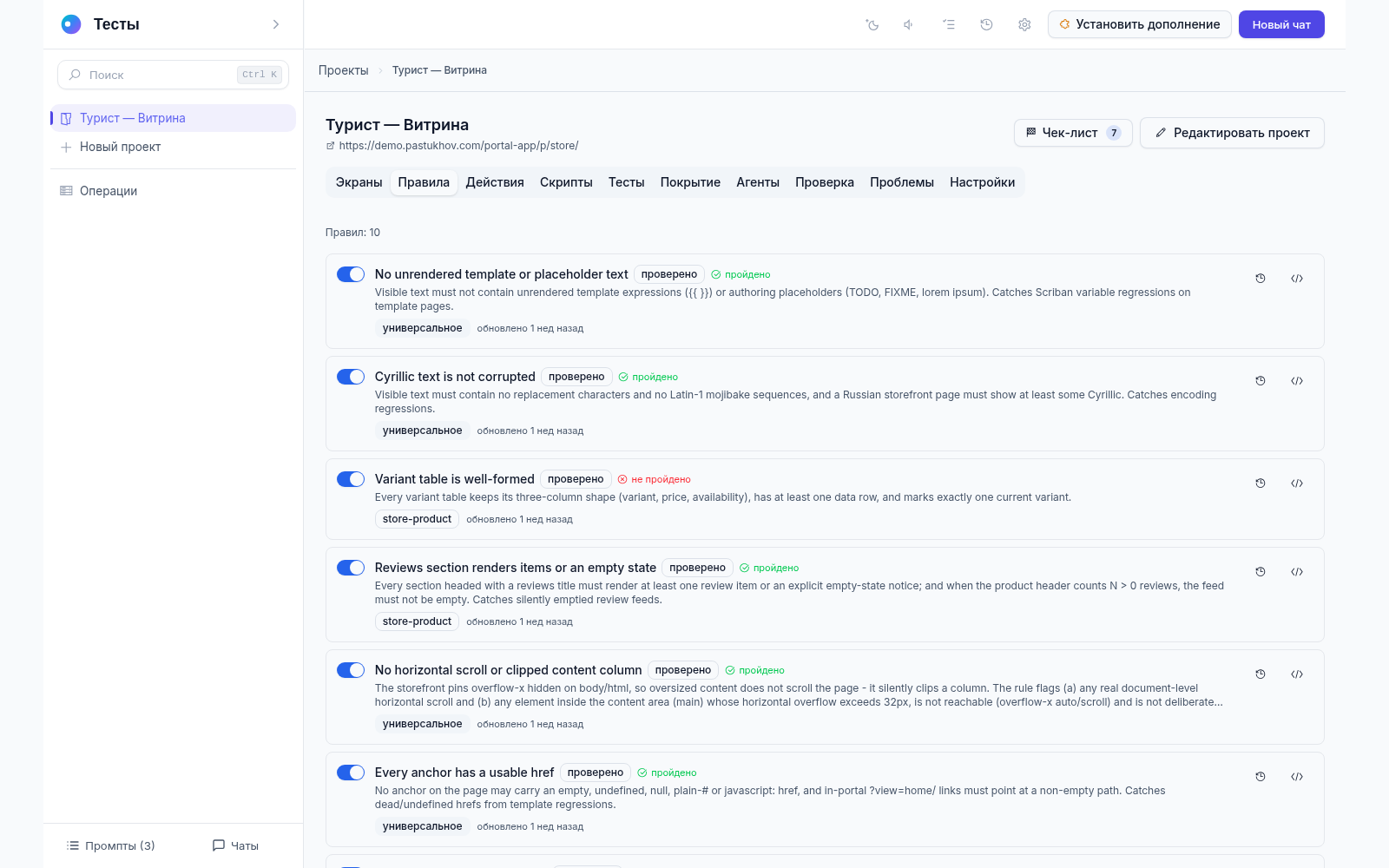Go to the Покрытие tab
This screenshot has width=1389, height=868.
click(x=690, y=182)
